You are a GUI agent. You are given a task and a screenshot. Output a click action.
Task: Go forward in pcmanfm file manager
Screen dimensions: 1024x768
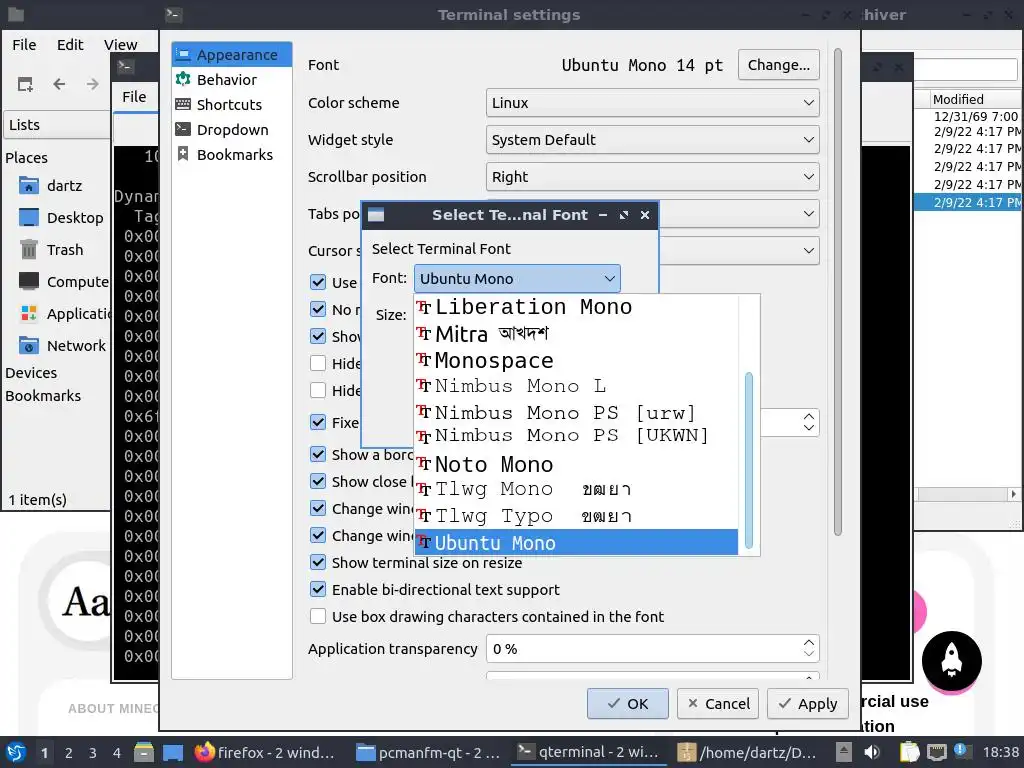coord(93,84)
